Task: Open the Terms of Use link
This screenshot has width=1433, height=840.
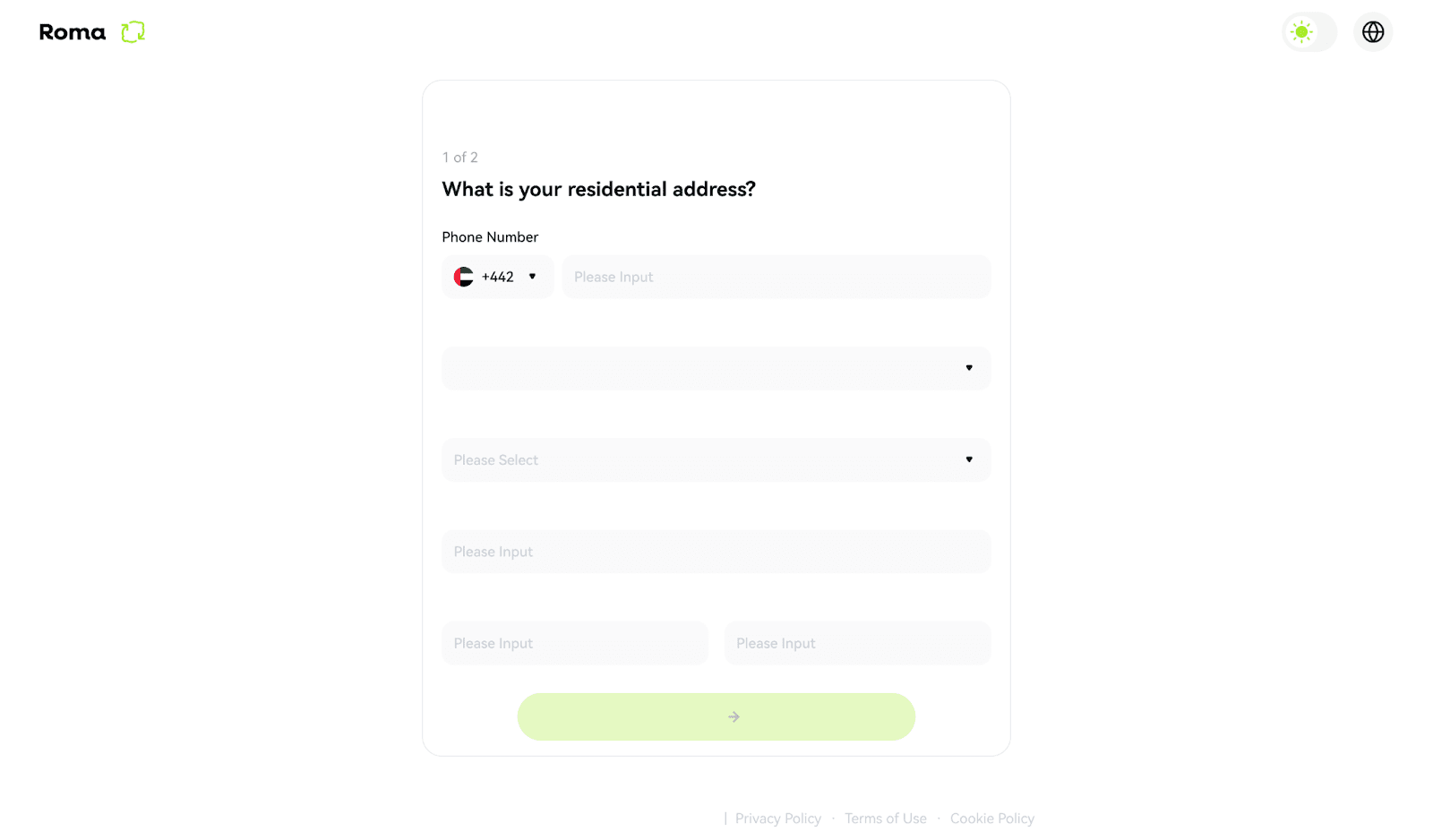Action: coord(886,818)
